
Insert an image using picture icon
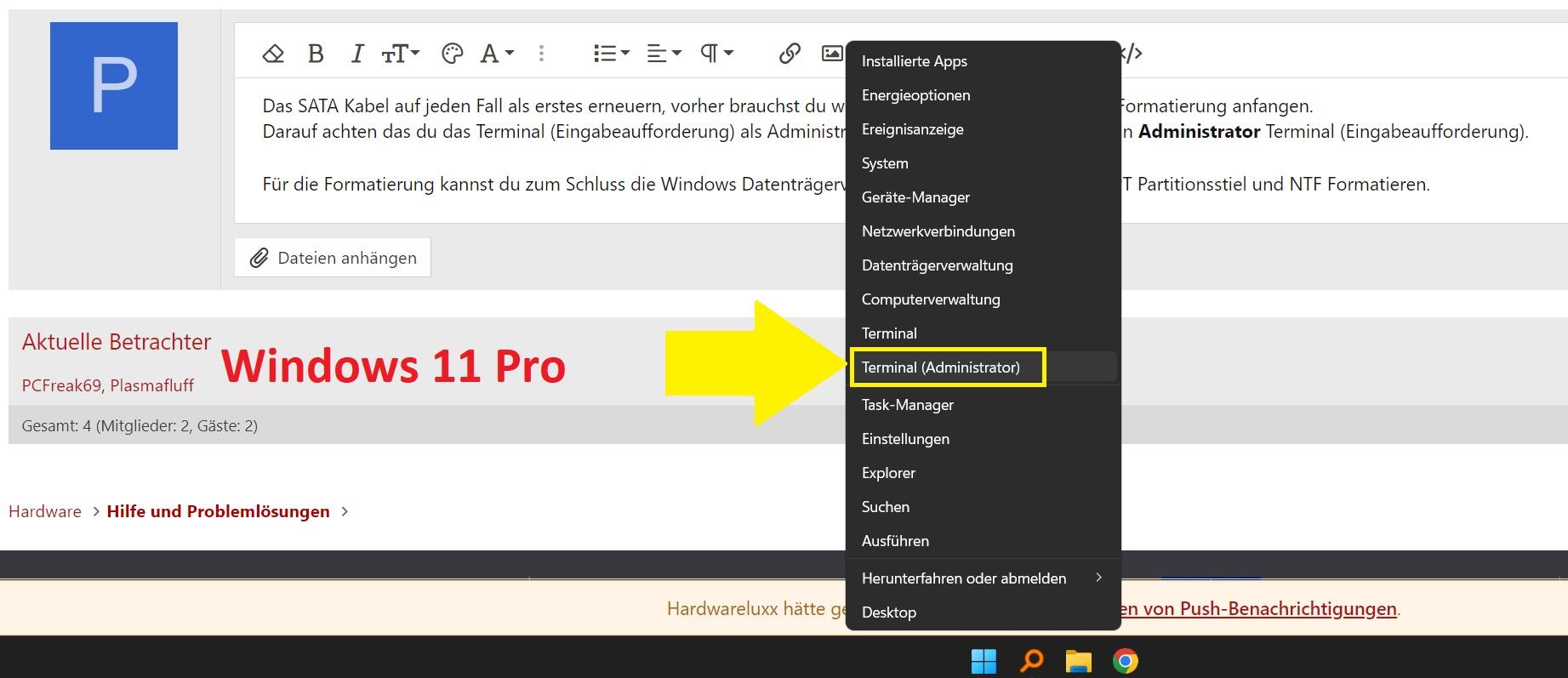pos(832,54)
